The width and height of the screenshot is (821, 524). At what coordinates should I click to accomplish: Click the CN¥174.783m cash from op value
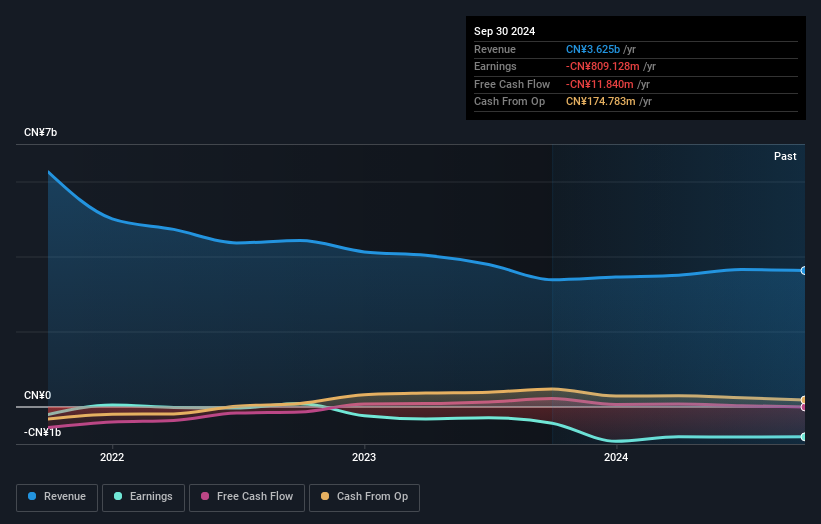point(601,102)
